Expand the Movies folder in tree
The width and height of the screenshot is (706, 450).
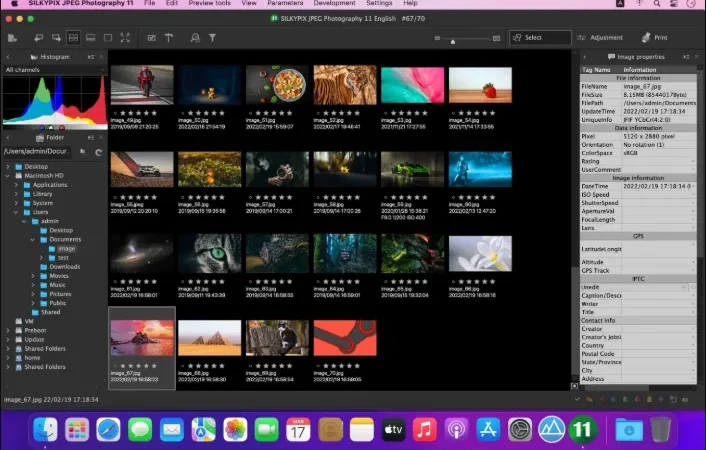33,276
